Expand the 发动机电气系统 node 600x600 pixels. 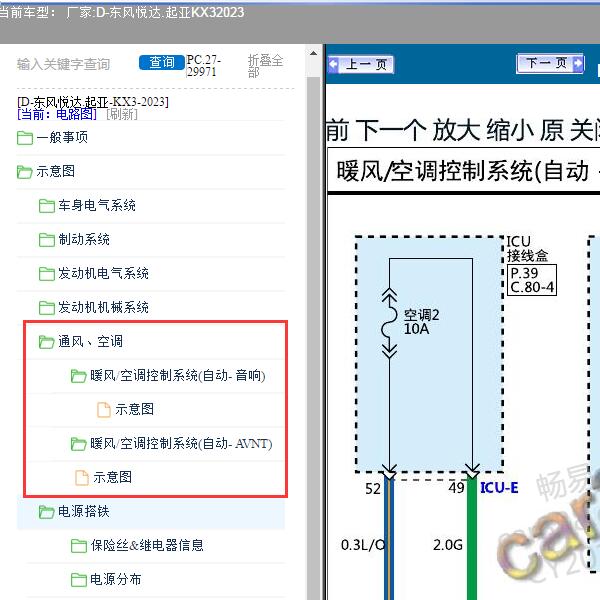tap(103, 273)
